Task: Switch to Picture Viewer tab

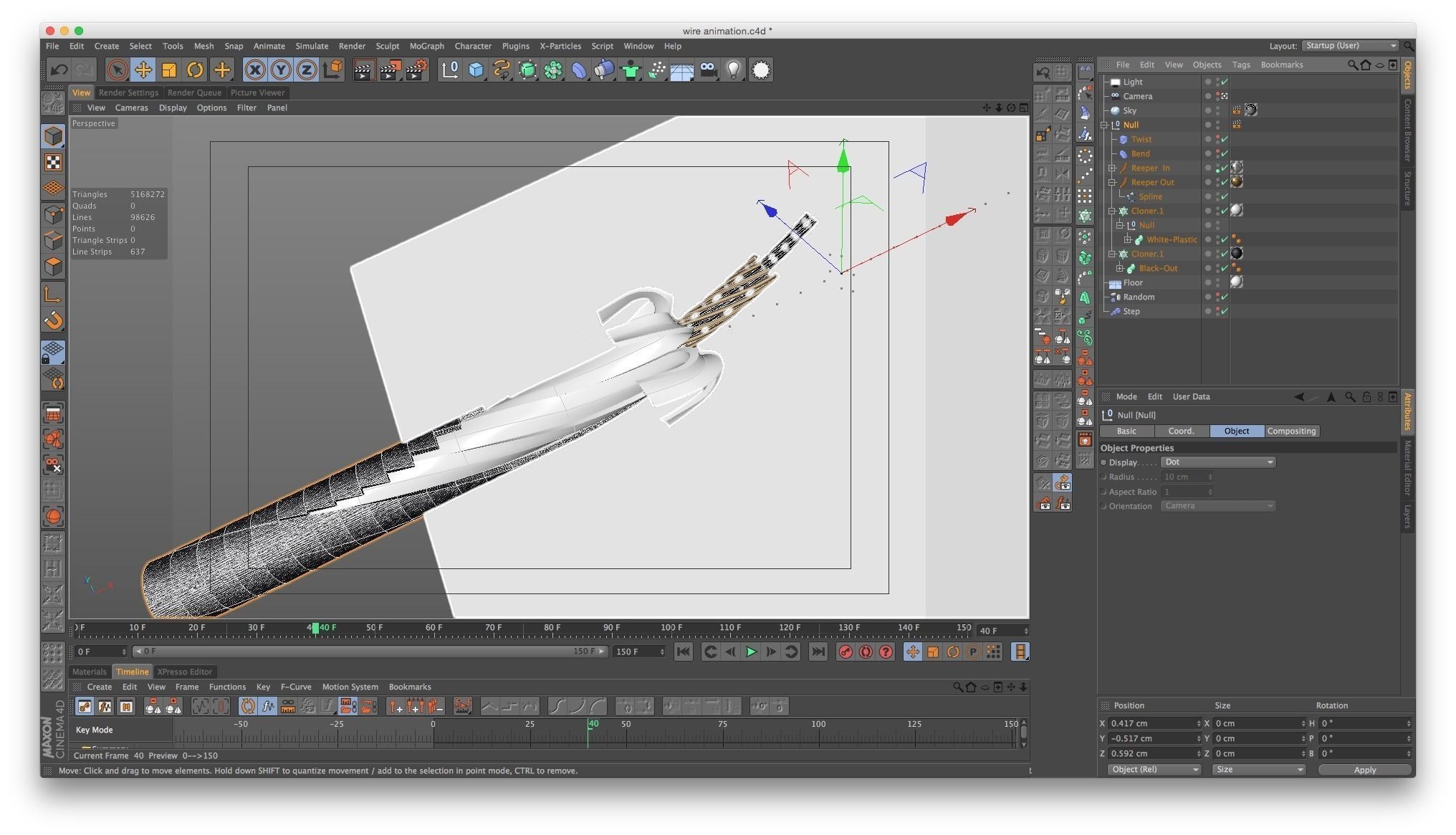Action: click(x=257, y=92)
